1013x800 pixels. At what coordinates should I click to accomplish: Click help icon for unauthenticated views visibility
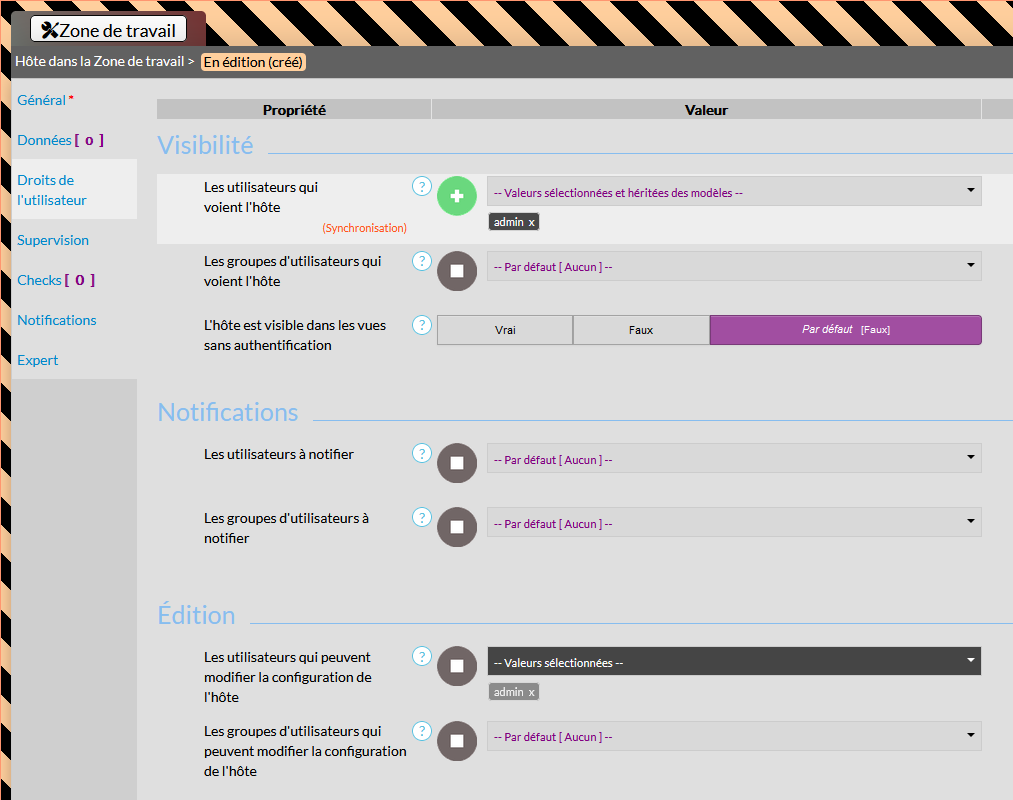(422, 325)
